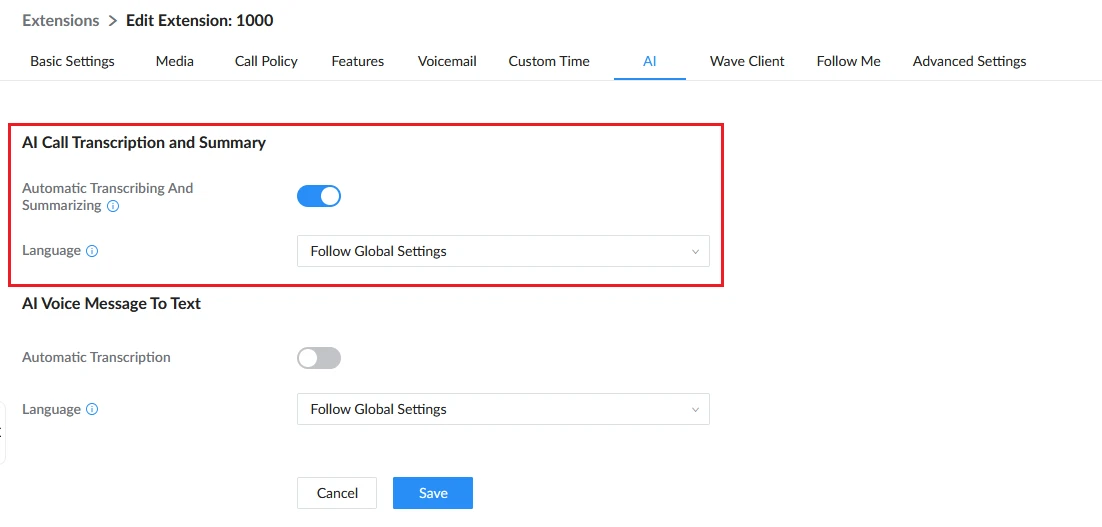Open the Advanced Settings tab

(969, 61)
